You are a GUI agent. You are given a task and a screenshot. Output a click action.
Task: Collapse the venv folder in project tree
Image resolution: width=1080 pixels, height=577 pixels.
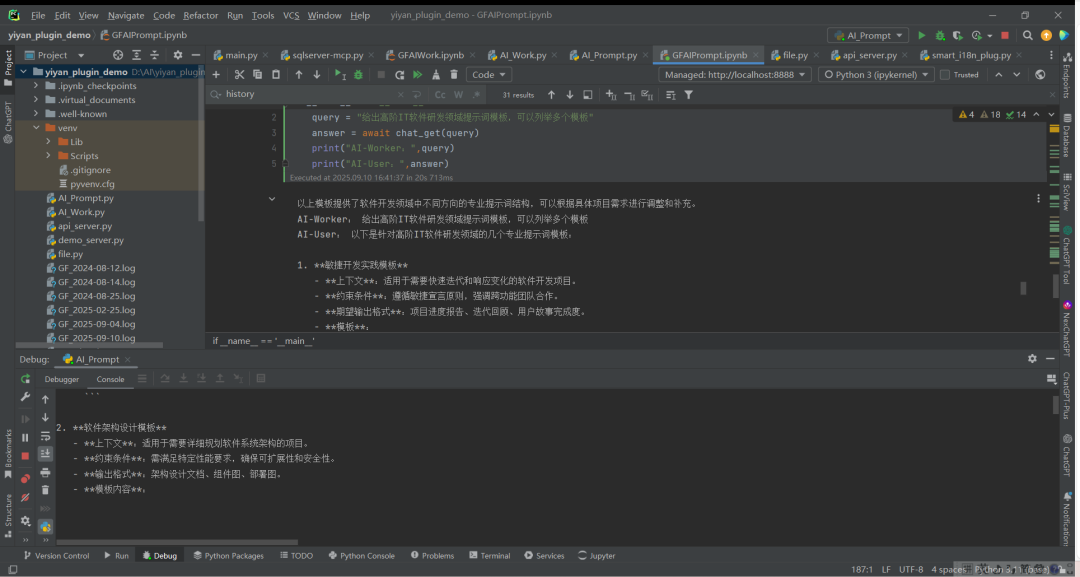click(x=36, y=128)
